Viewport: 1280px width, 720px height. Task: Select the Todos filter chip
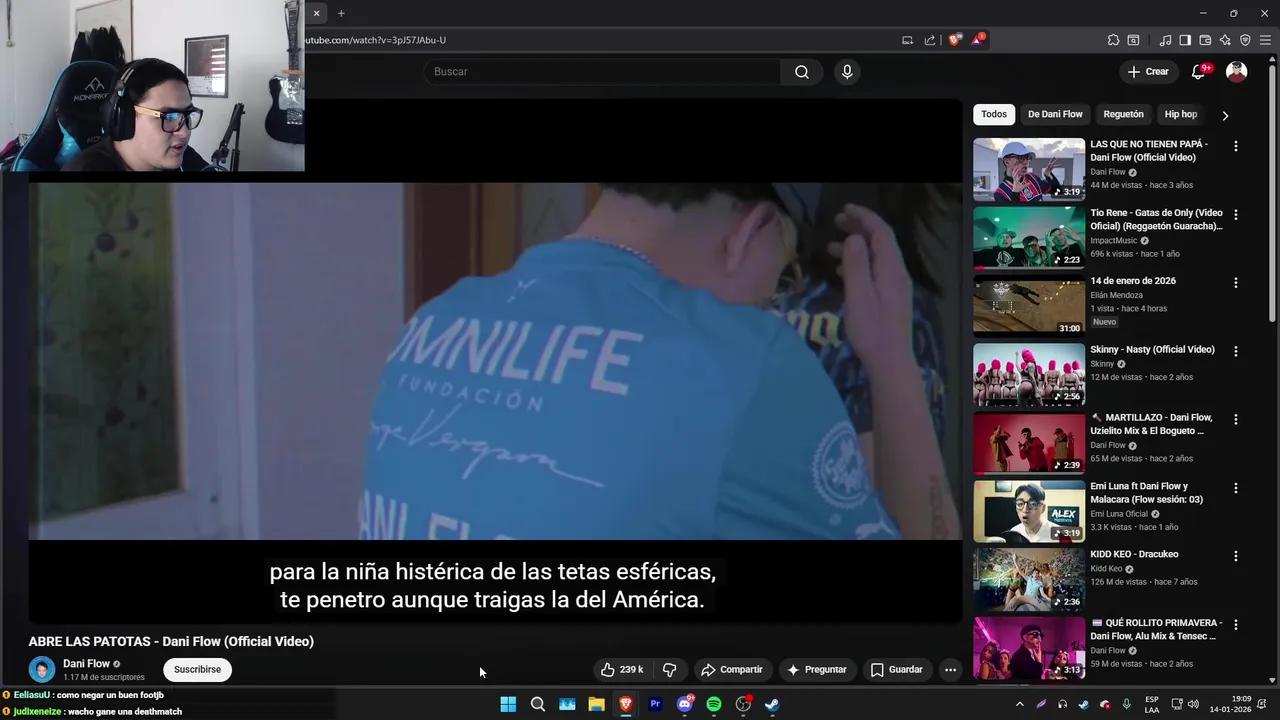coord(994,114)
